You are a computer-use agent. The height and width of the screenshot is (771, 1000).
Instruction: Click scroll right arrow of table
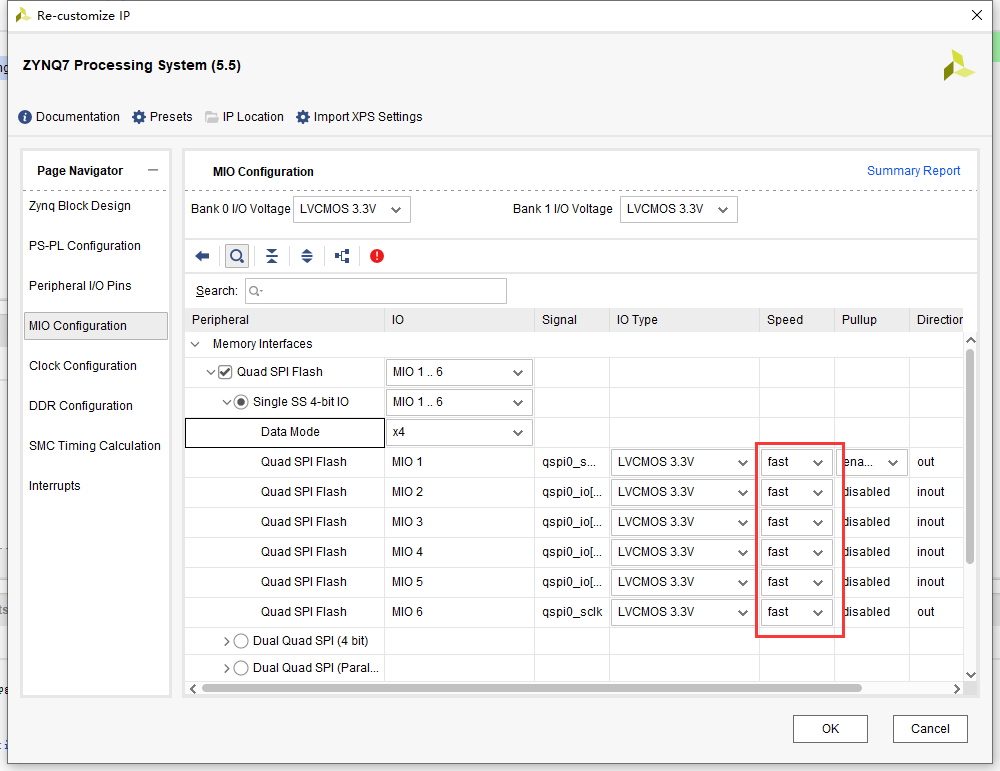pos(957,689)
